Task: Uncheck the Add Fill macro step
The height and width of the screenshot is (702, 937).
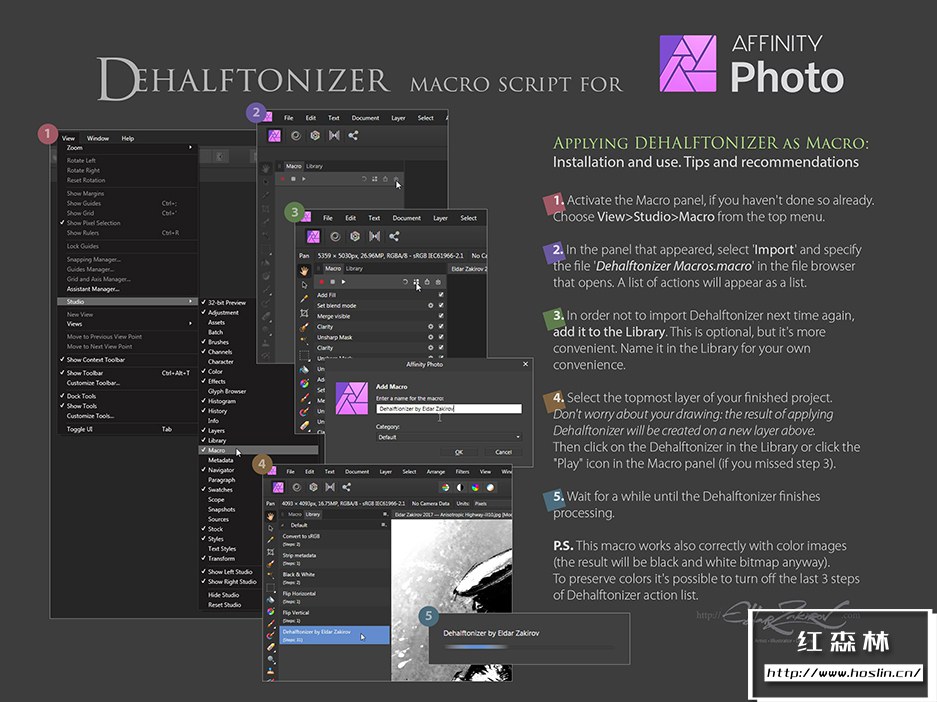Action: pos(441,295)
